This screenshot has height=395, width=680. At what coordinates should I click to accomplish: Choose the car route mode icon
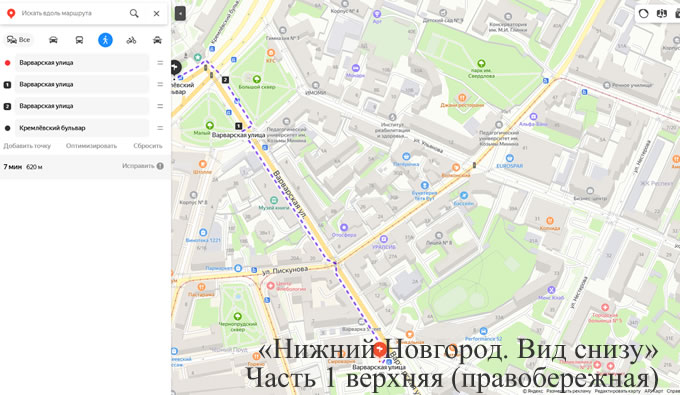[x=53, y=40]
